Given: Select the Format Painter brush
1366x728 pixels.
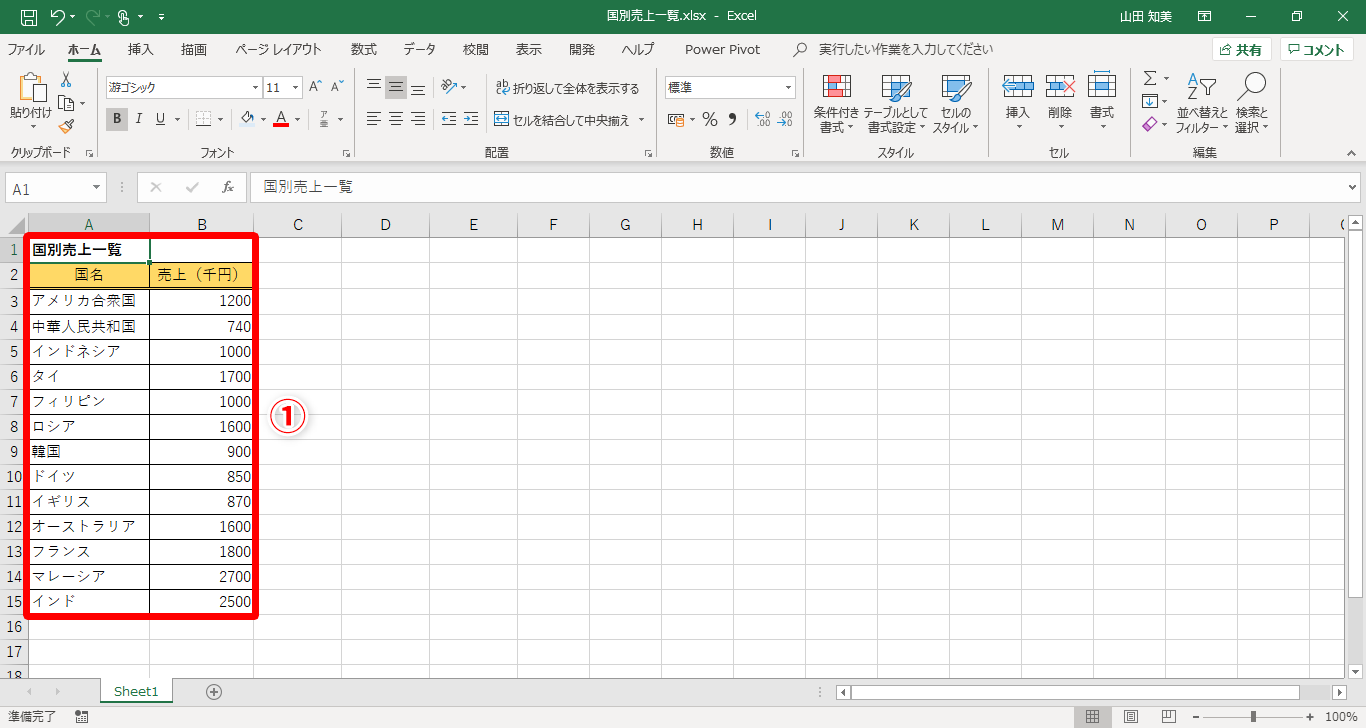Looking at the screenshot, I should 66,126.
